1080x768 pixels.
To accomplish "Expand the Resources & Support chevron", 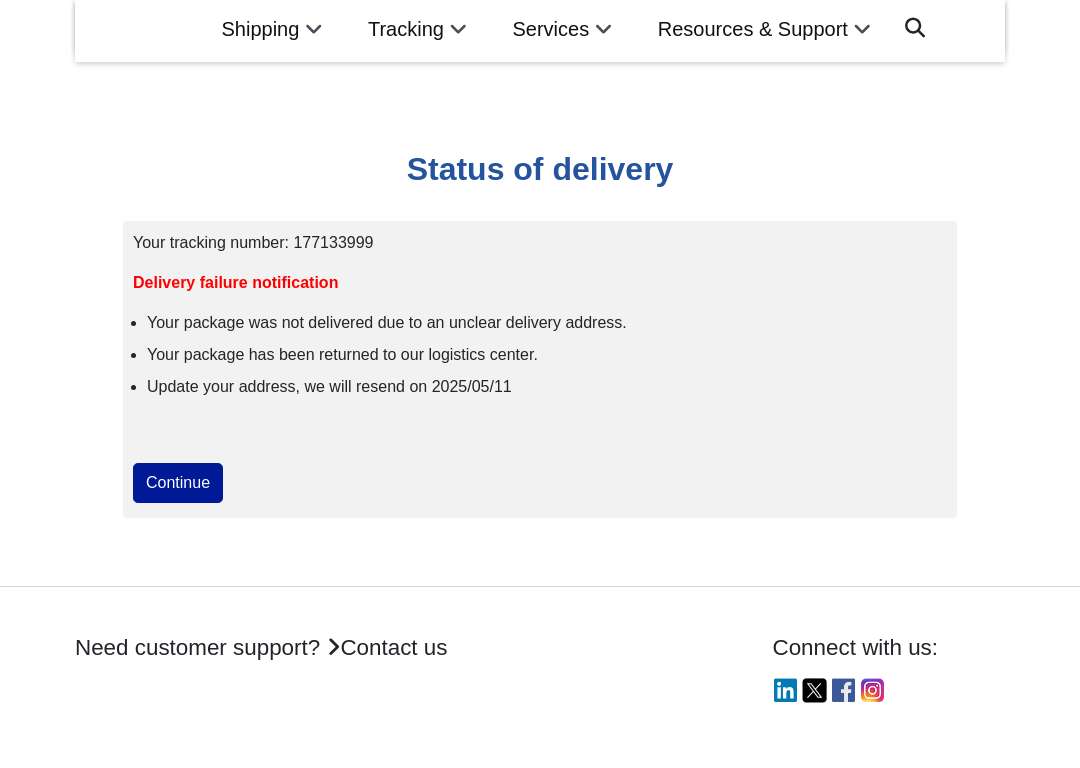I will tap(862, 30).
